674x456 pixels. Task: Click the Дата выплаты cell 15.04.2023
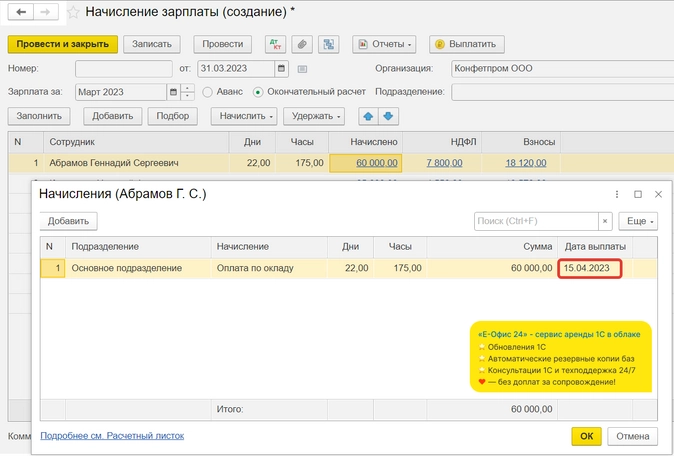590,268
